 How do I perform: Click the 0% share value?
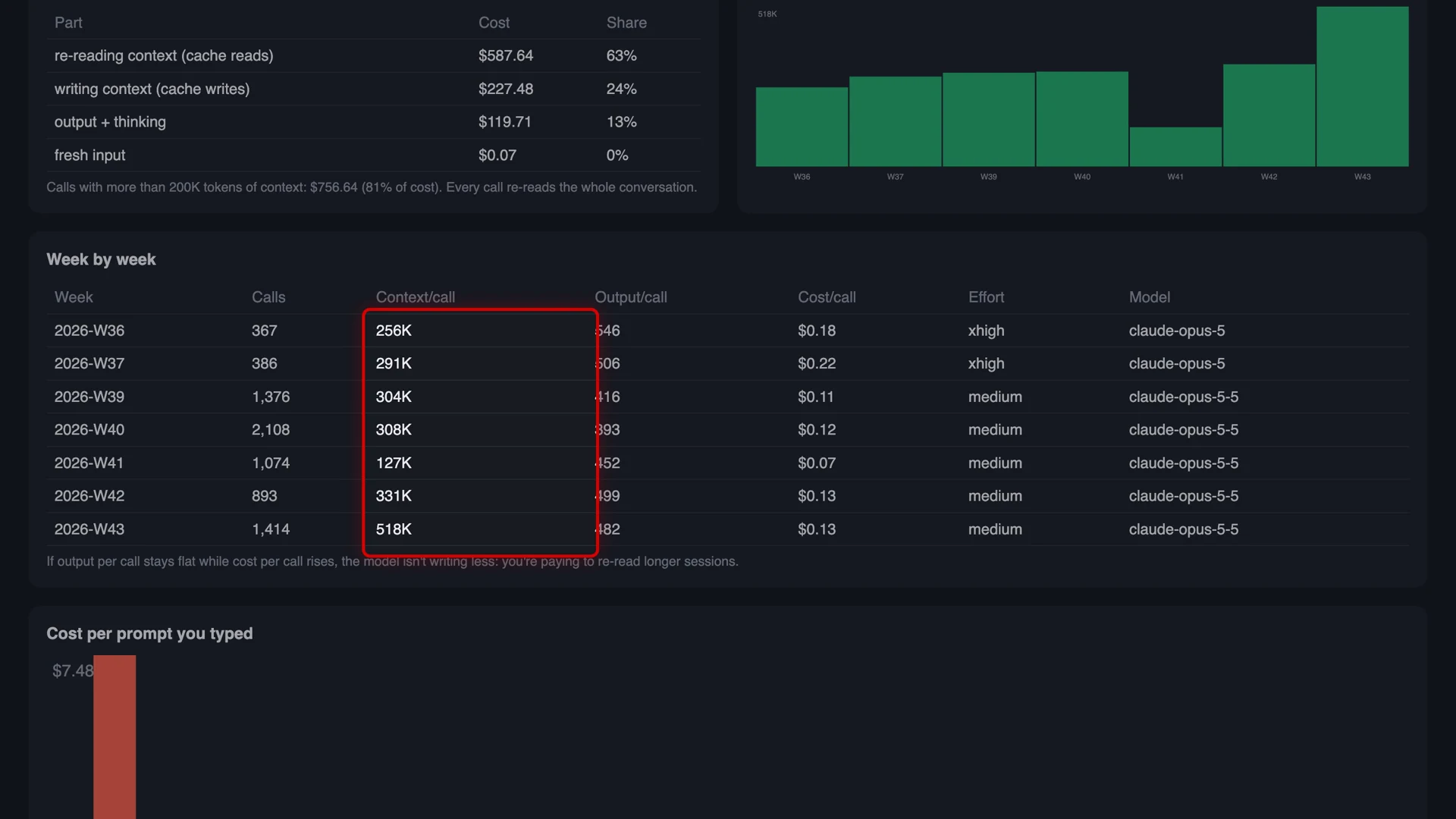point(617,155)
